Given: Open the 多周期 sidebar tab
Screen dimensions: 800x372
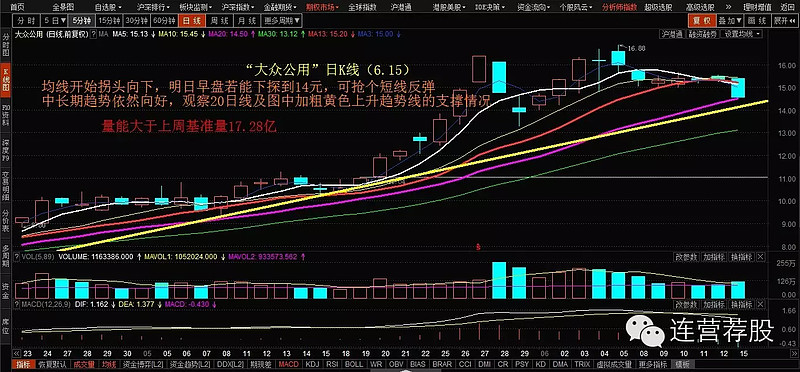Looking at the screenshot, I should pos(6,255).
